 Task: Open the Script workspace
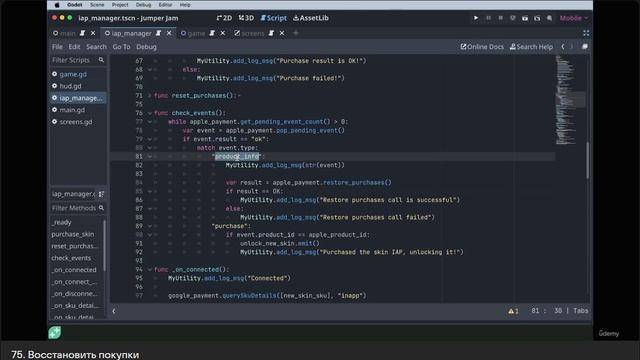point(273,18)
